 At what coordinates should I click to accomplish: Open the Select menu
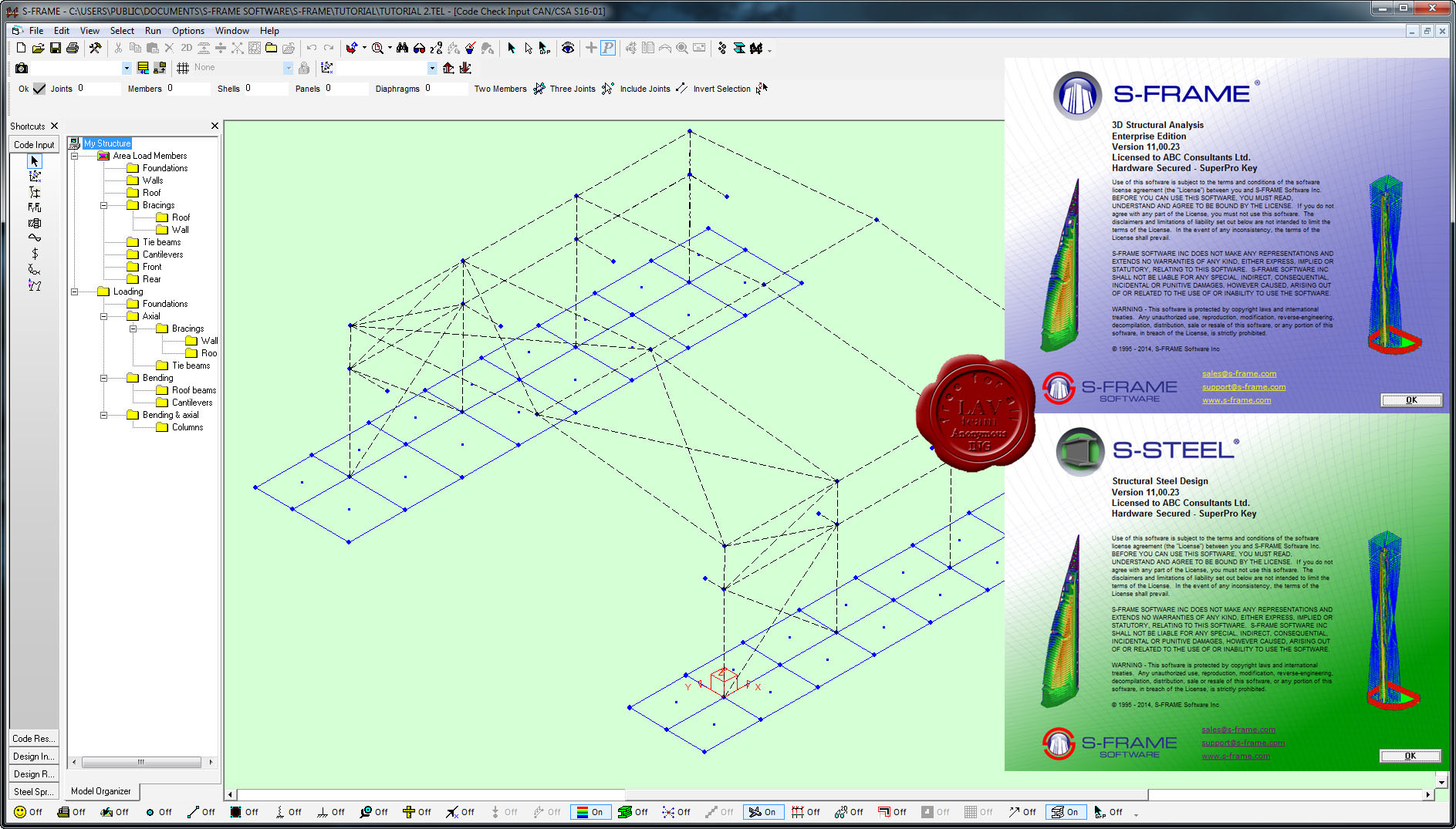pyautogui.click(x=122, y=31)
